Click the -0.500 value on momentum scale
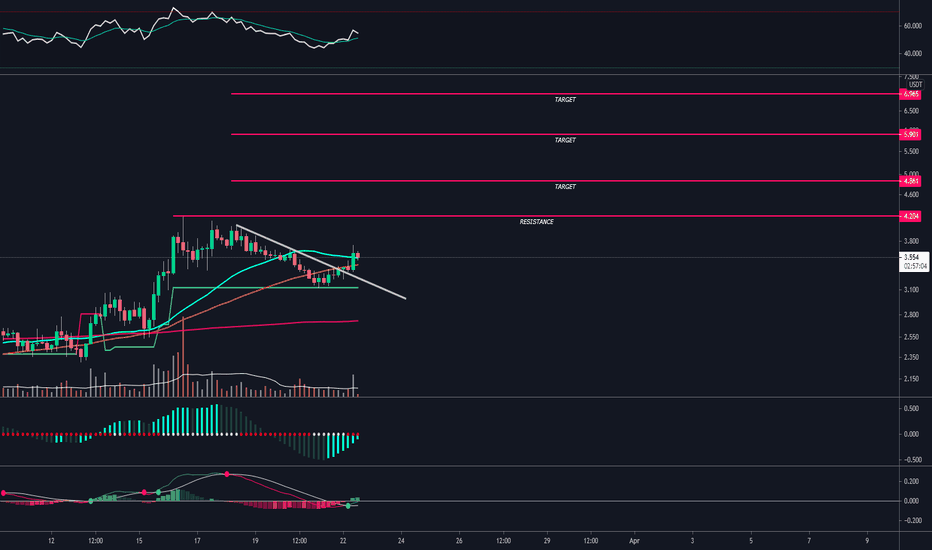Viewport: 932px width, 550px height. coord(911,460)
